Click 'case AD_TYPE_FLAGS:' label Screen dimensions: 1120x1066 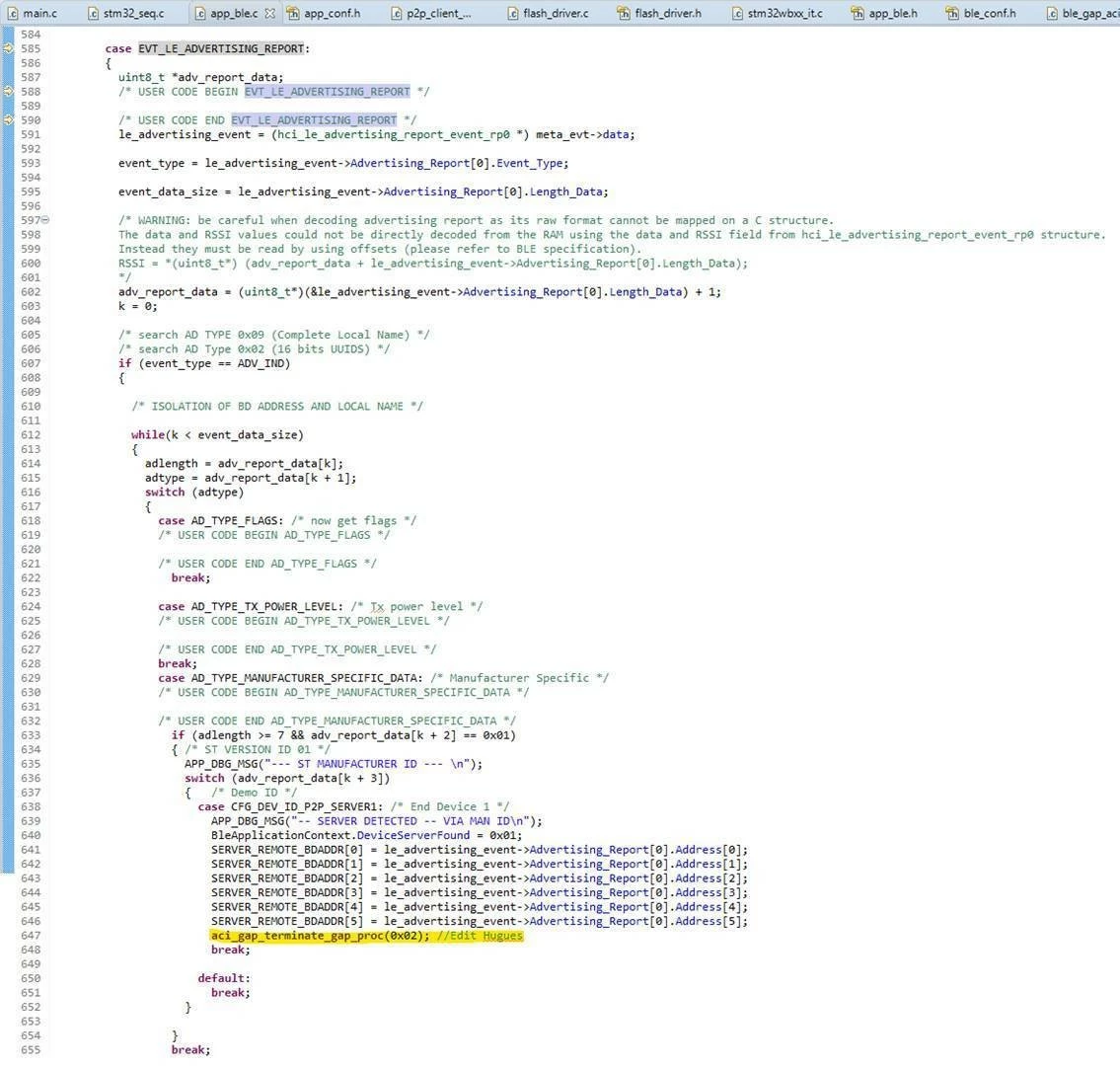pyautogui.click(x=221, y=520)
